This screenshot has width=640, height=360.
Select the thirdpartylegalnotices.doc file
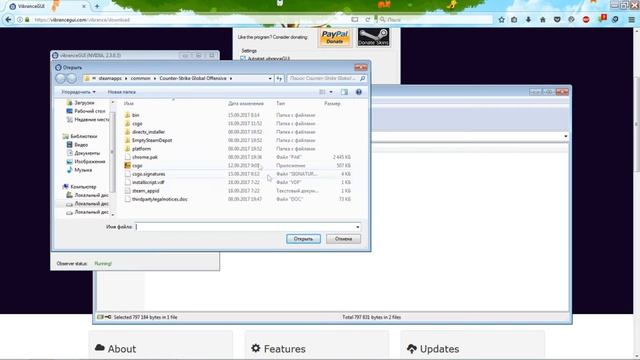[160, 199]
